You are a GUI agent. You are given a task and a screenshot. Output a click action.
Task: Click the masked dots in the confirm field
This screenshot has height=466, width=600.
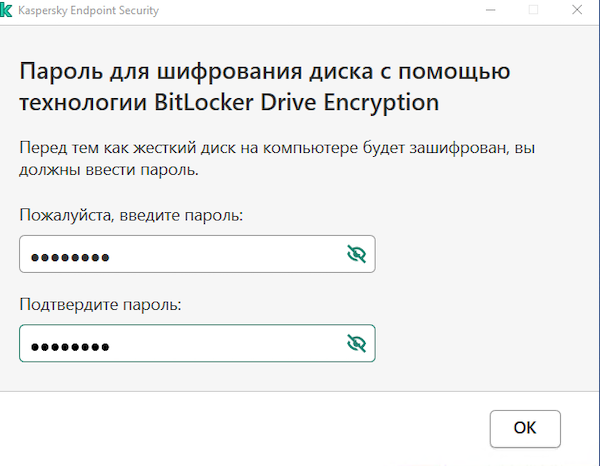coord(69,346)
